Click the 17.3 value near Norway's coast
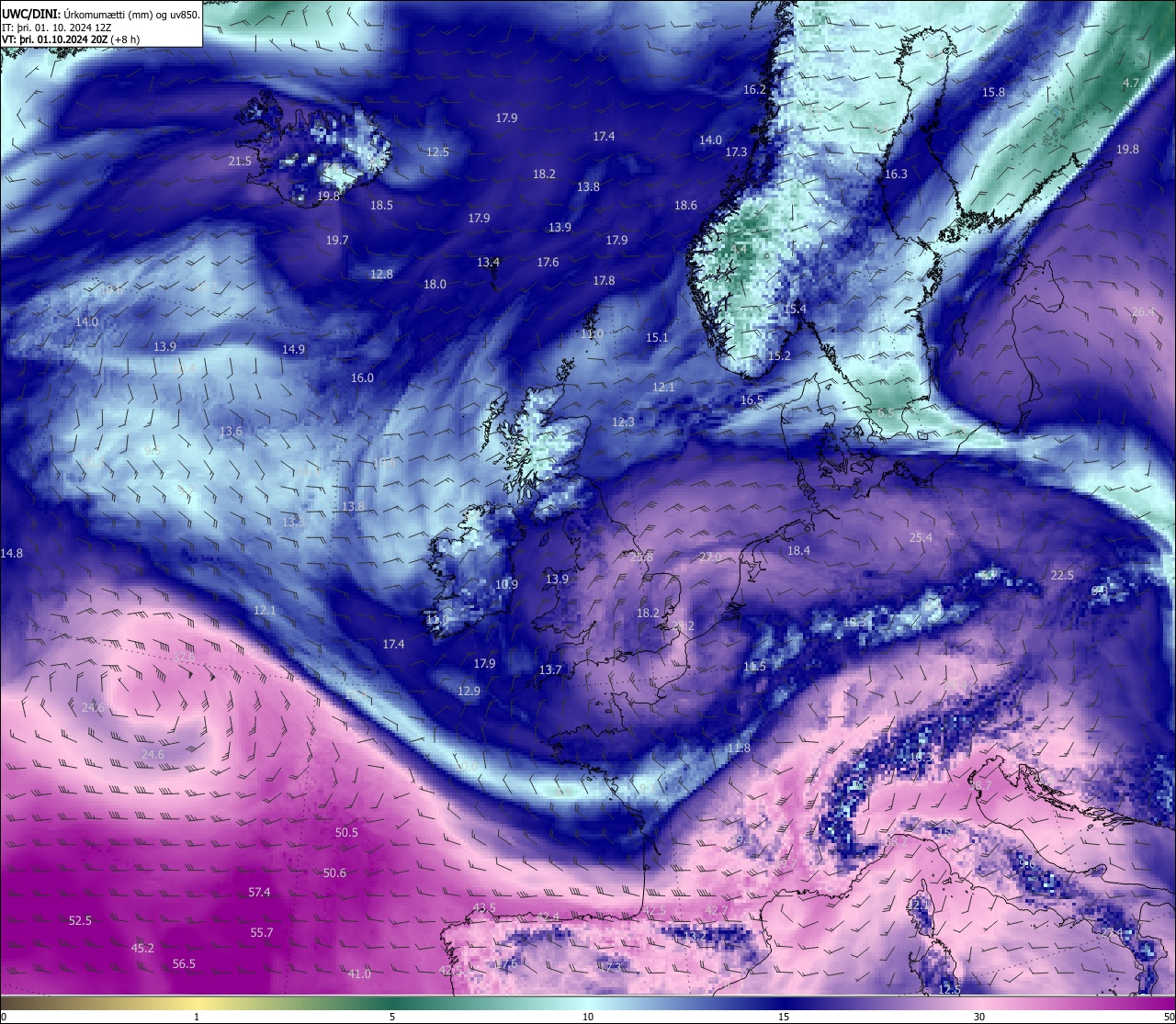 (x=736, y=152)
